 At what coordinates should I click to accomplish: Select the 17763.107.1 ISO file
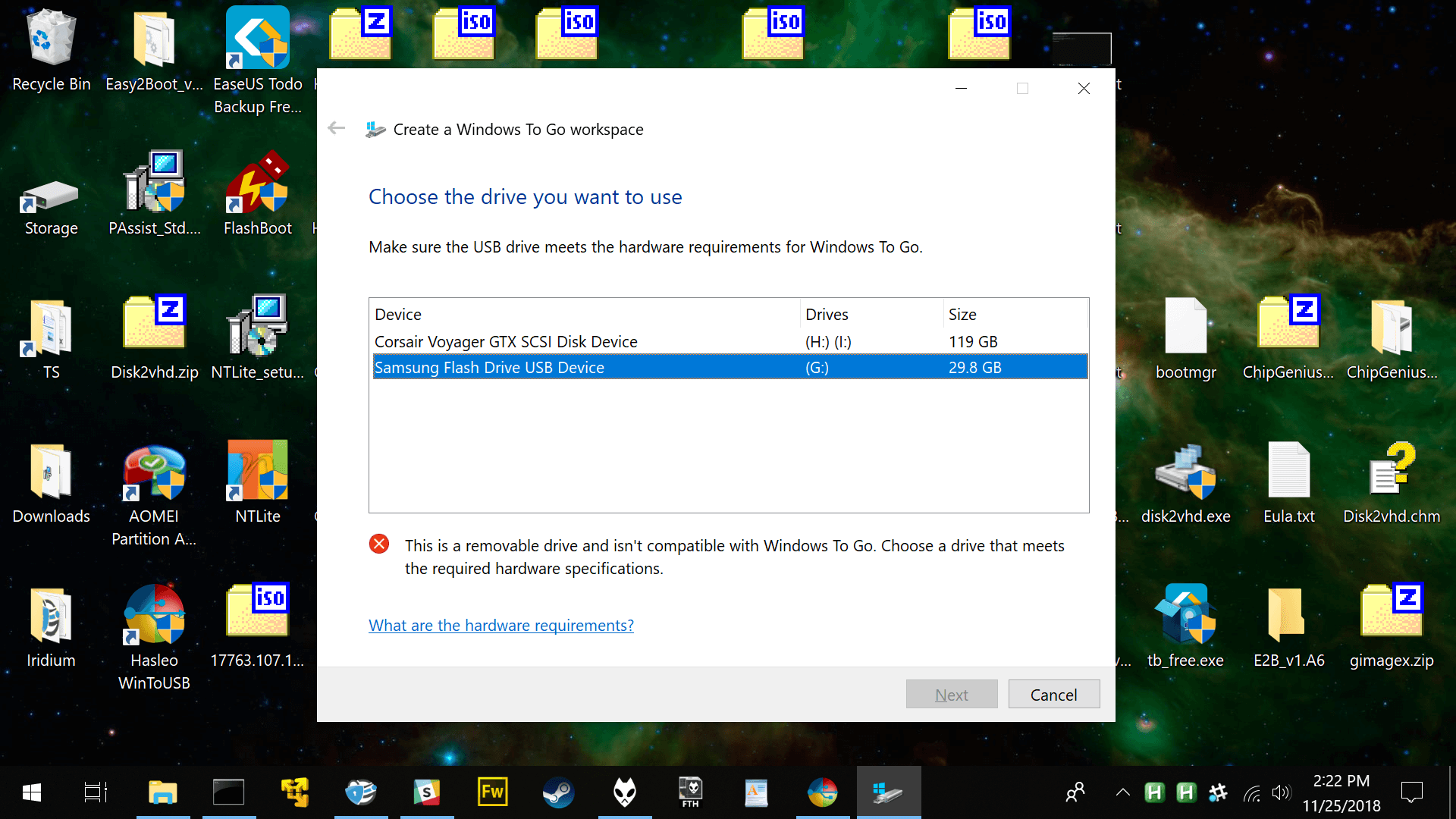[x=258, y=626]
